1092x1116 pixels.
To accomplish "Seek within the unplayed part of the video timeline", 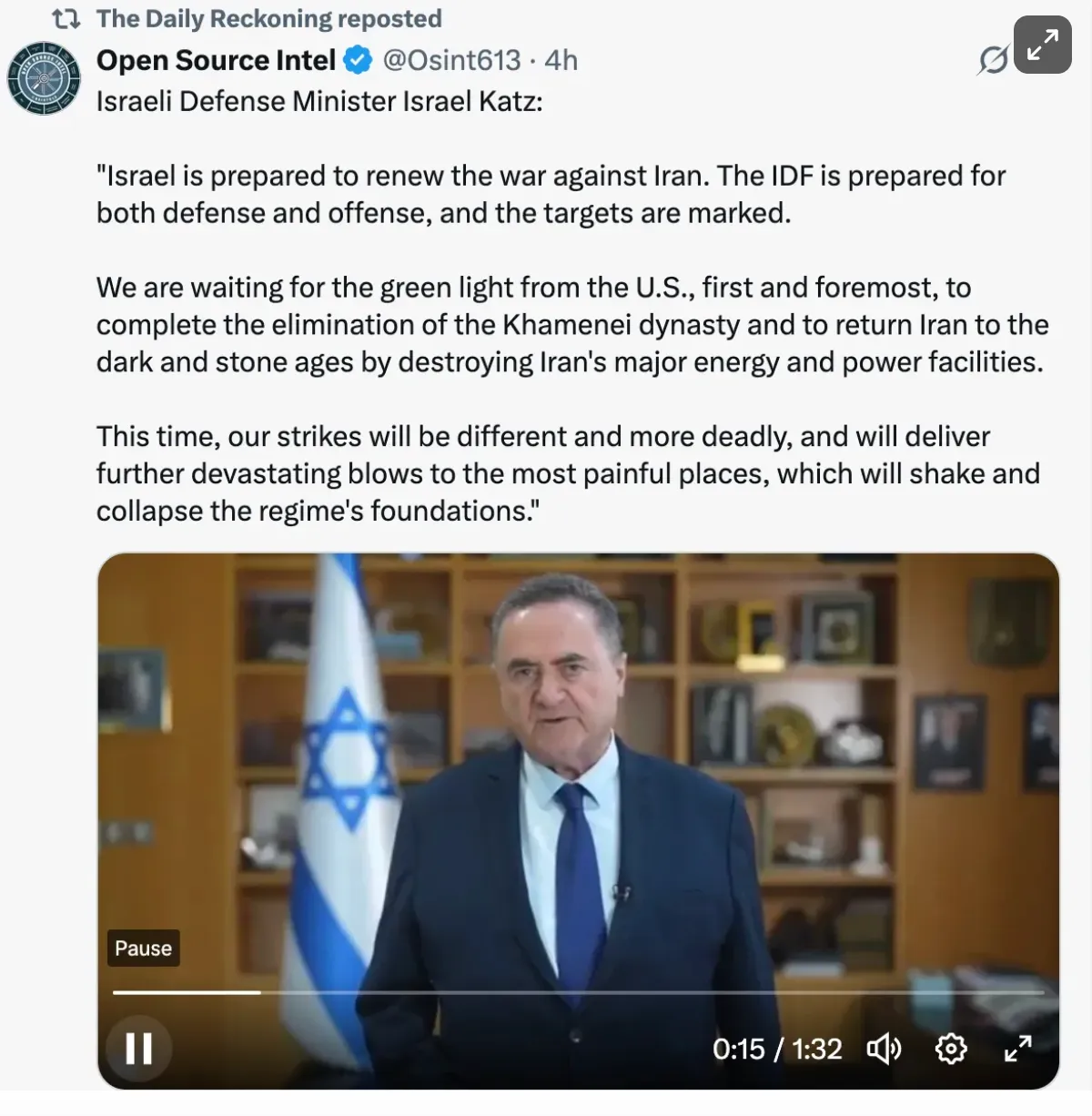I will pos(652,992).
